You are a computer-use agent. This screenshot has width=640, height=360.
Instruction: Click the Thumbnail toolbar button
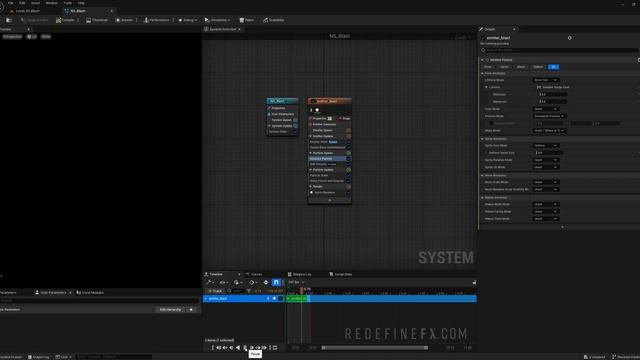tap(97, 20)
